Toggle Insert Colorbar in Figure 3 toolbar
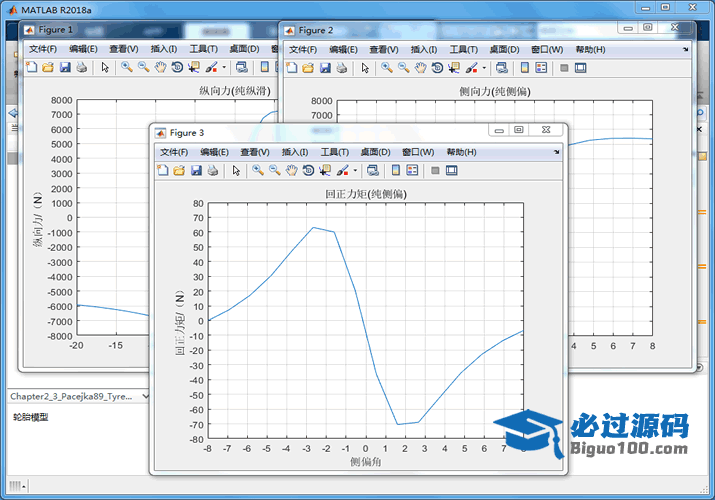 click(x=396, y=171)
